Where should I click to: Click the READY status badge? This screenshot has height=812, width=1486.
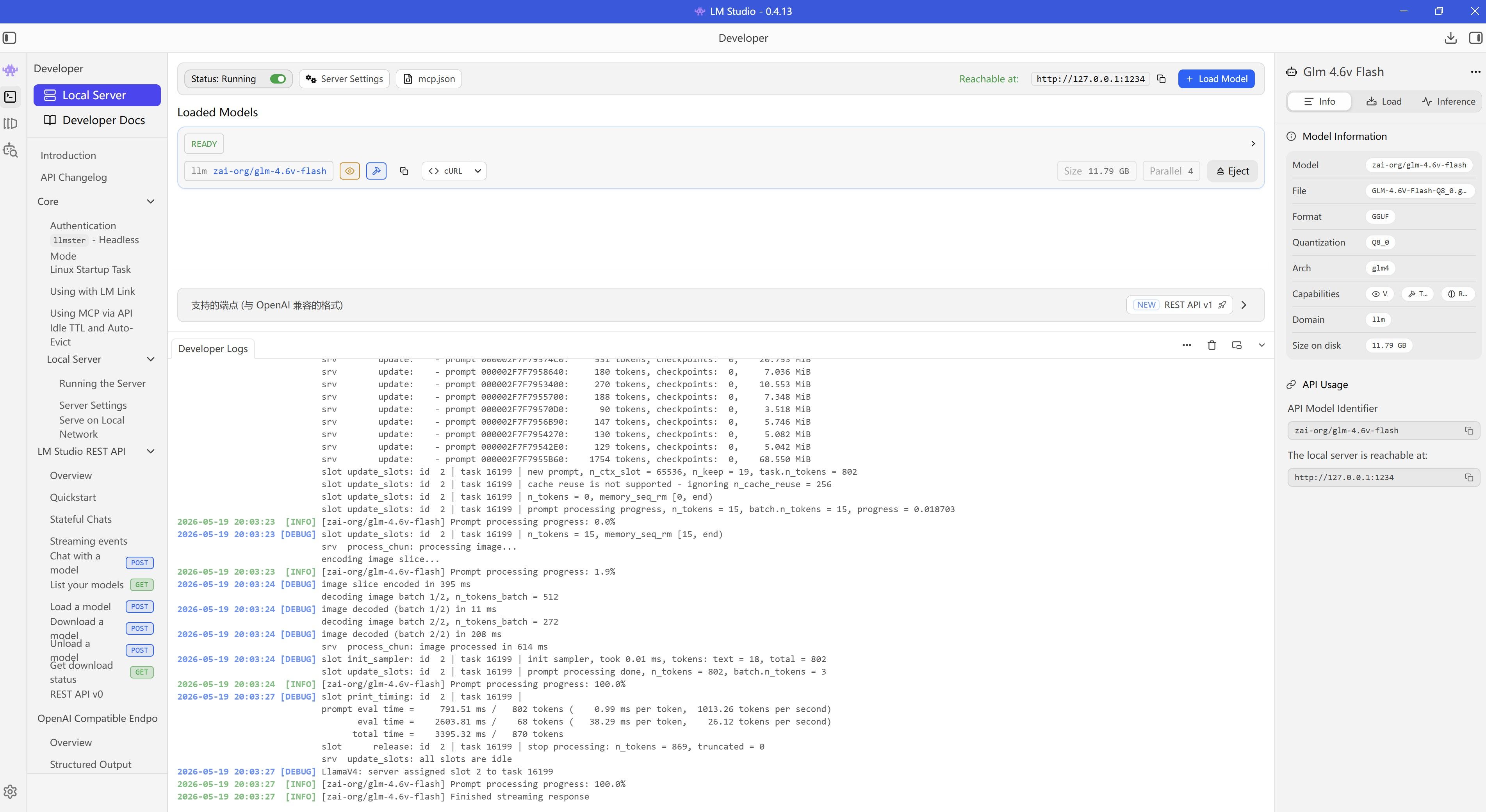coord(204,144)
